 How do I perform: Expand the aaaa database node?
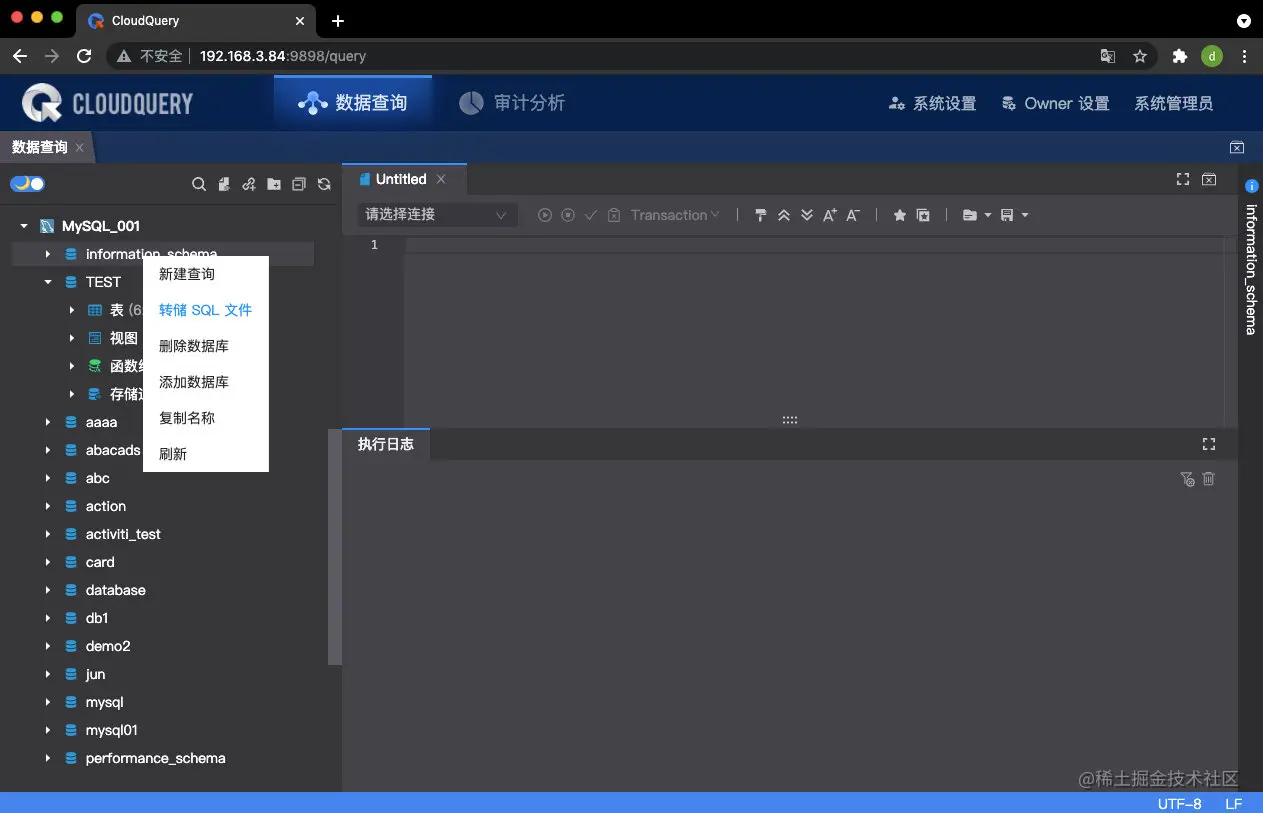[48, 422]
